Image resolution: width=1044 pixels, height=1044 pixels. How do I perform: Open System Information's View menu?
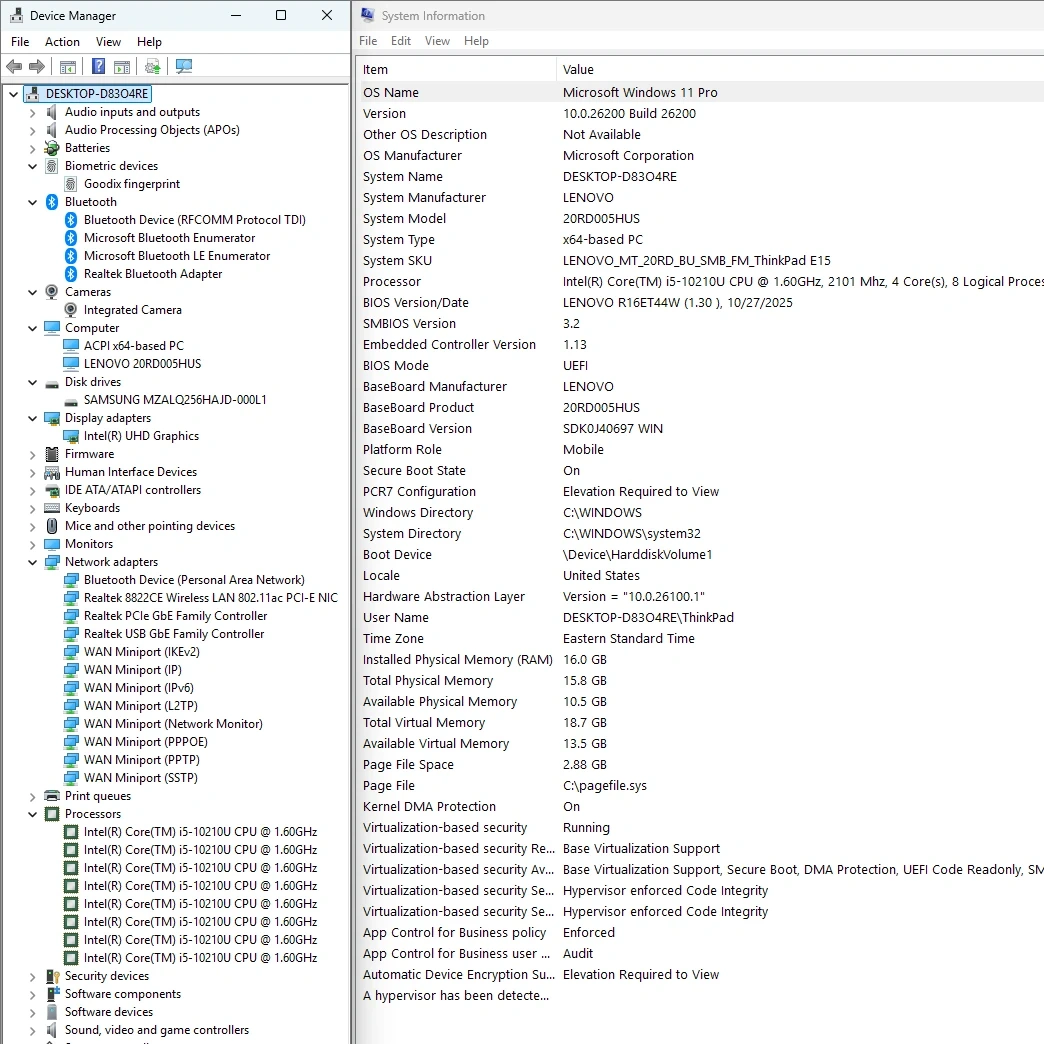click(x=437, y=41)
